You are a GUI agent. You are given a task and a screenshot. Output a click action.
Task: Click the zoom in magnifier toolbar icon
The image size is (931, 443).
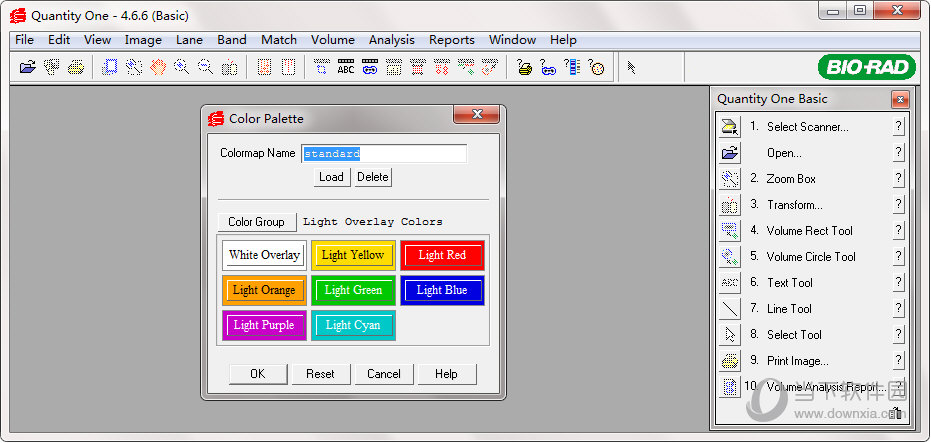[x=181, y=67]
